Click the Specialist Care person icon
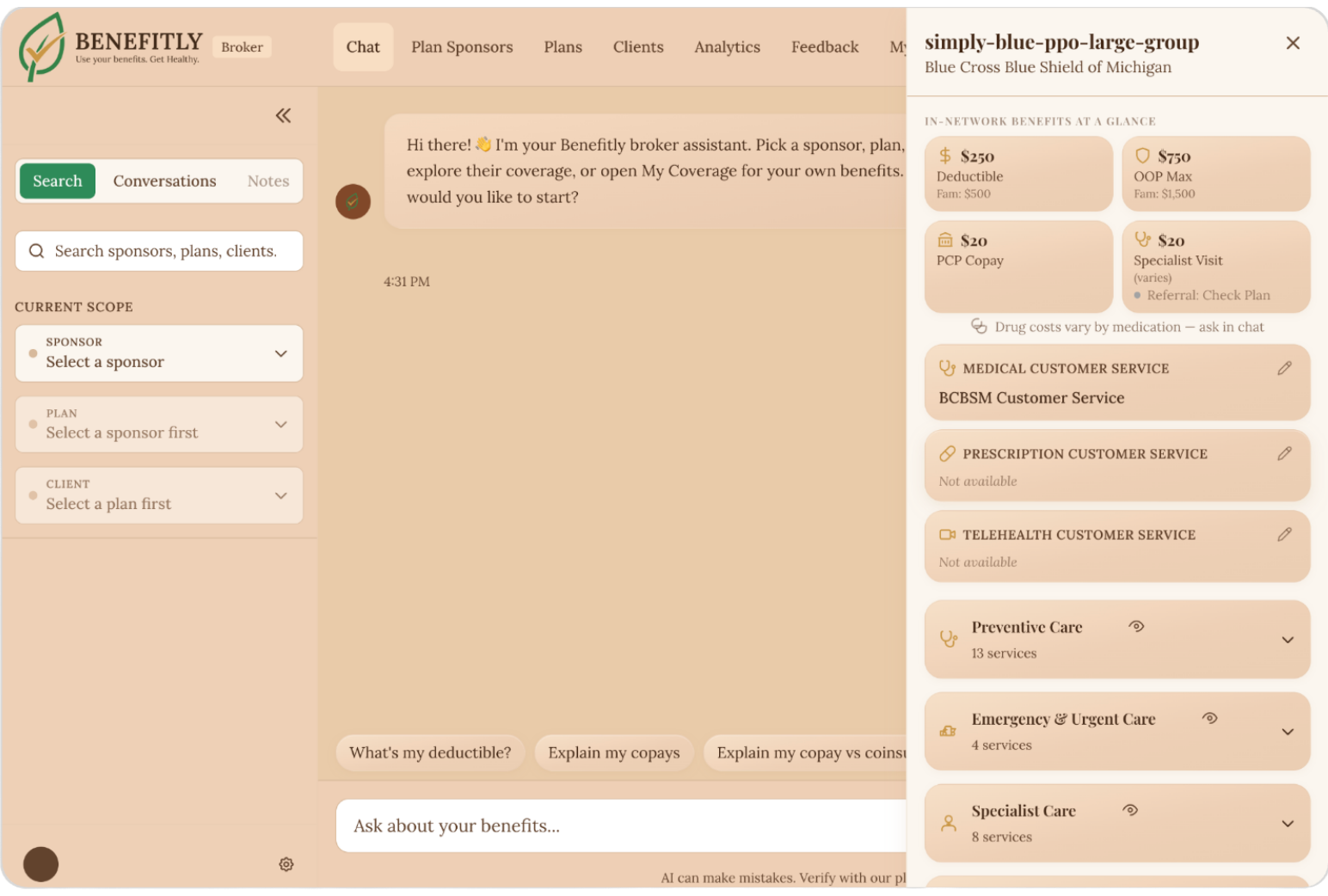Viewport: 1328px width, 896px height. tap(949, 823)
